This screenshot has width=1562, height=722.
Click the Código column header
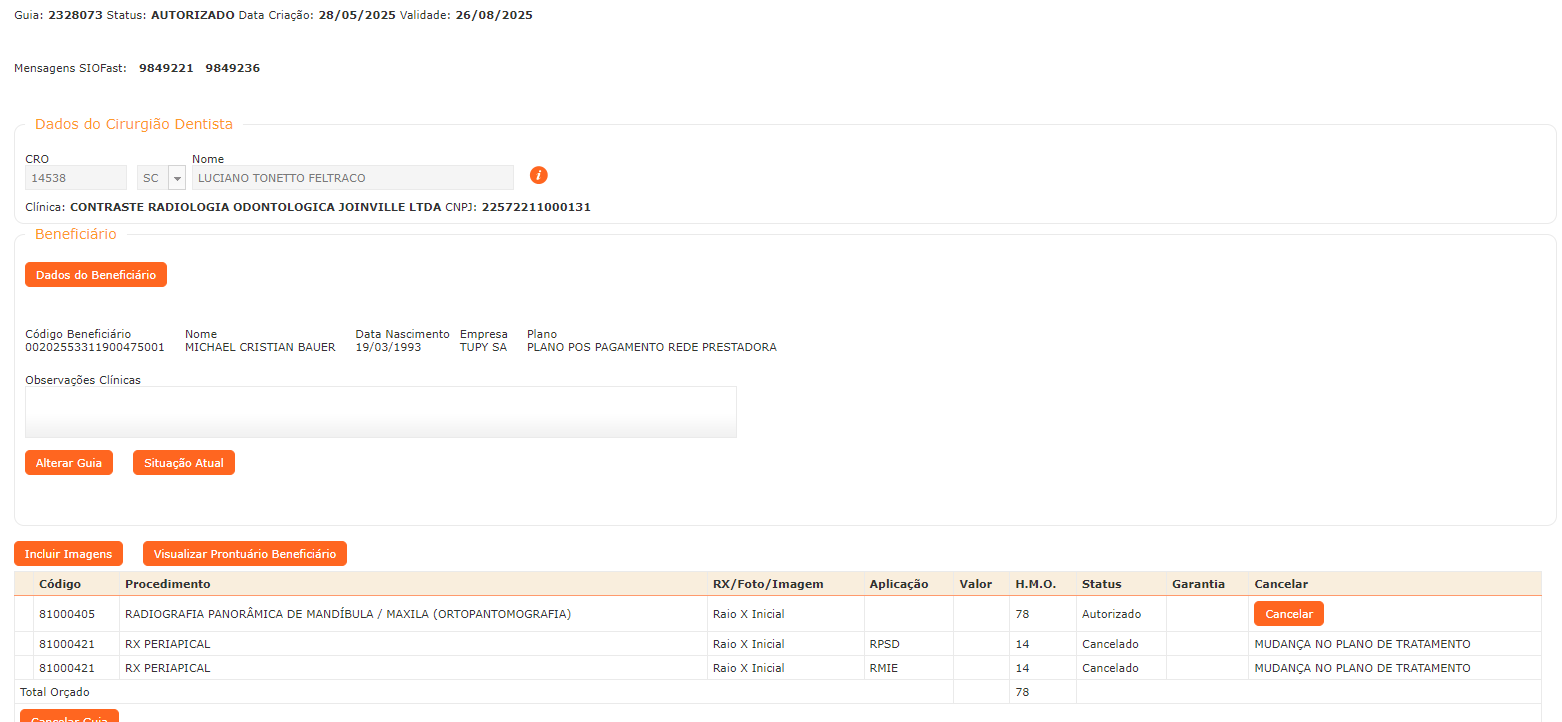tap(60, 584)
